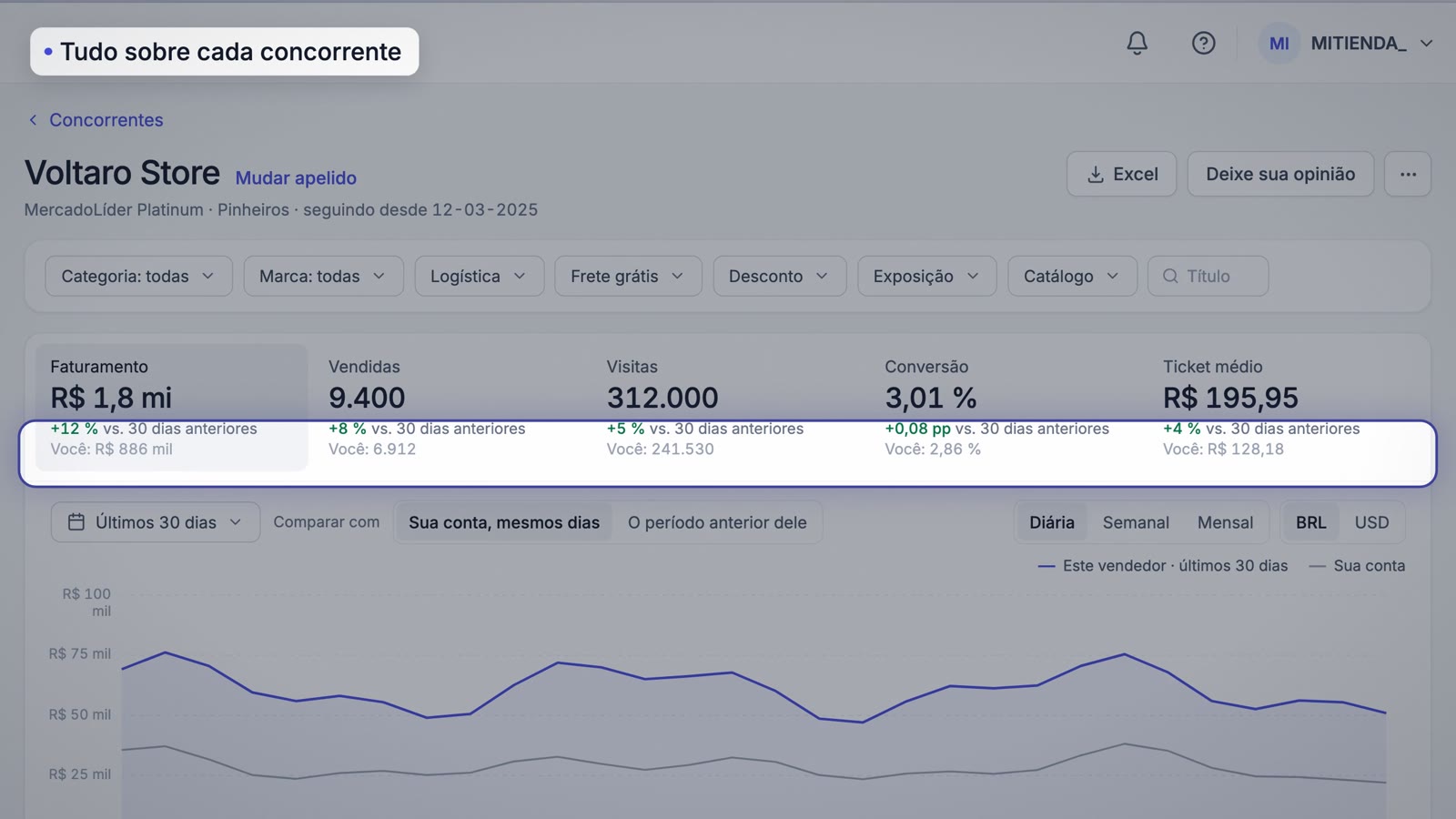Open the Categoria: todas filter

(x=138, y=276)
